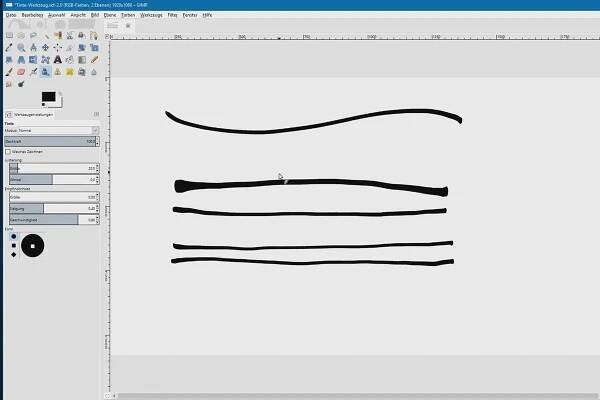Click the Deckkraft spinner arrows

(x=97, y=141)
